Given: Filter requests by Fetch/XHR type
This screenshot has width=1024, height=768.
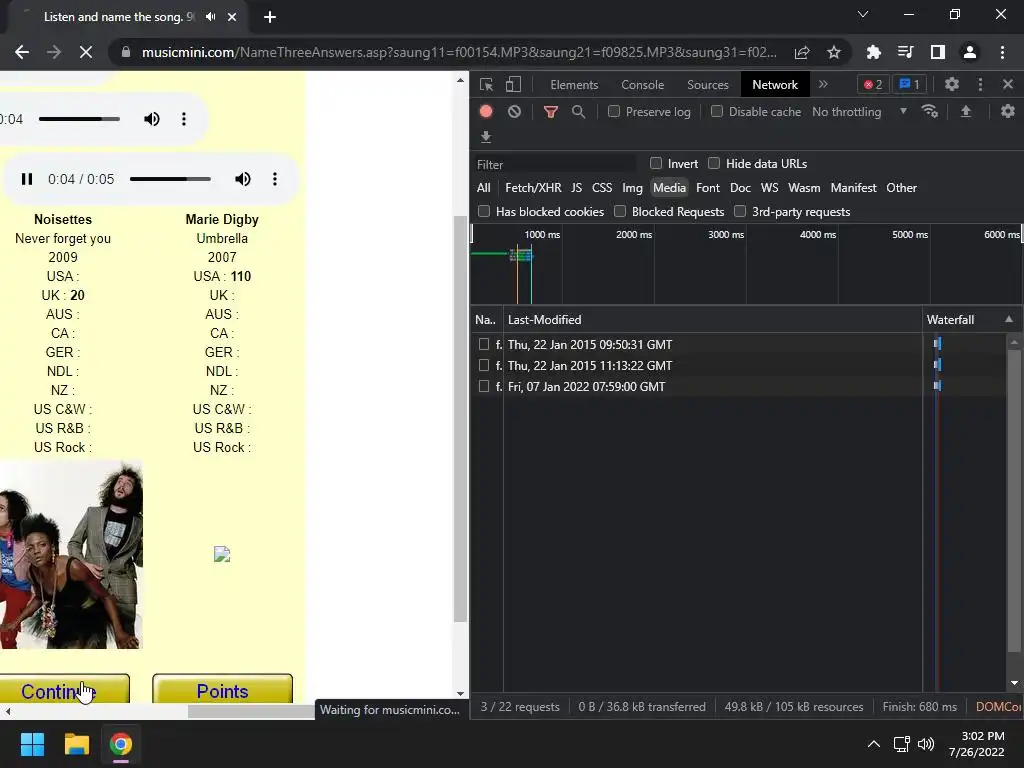Looking at the screenshot, I should point(533,187).
